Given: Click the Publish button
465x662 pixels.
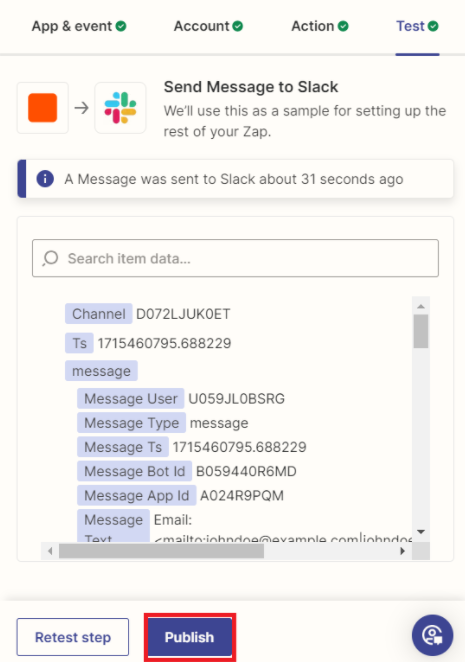Looking at the screenshot, I should click(x=190, y=637).
